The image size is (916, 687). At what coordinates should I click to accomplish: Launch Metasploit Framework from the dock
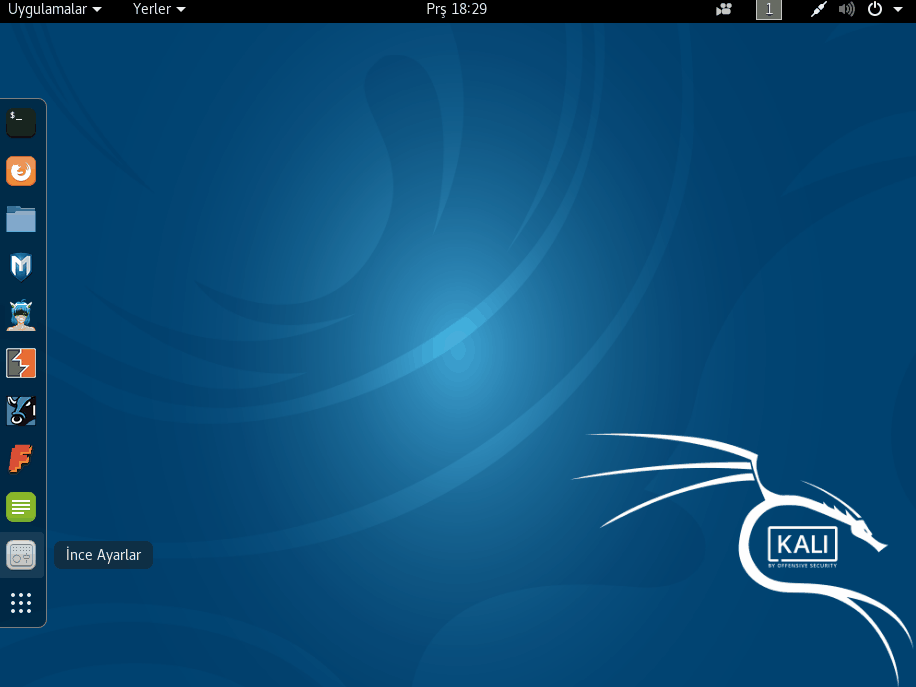pyautogui.click(x=21, y=267)
